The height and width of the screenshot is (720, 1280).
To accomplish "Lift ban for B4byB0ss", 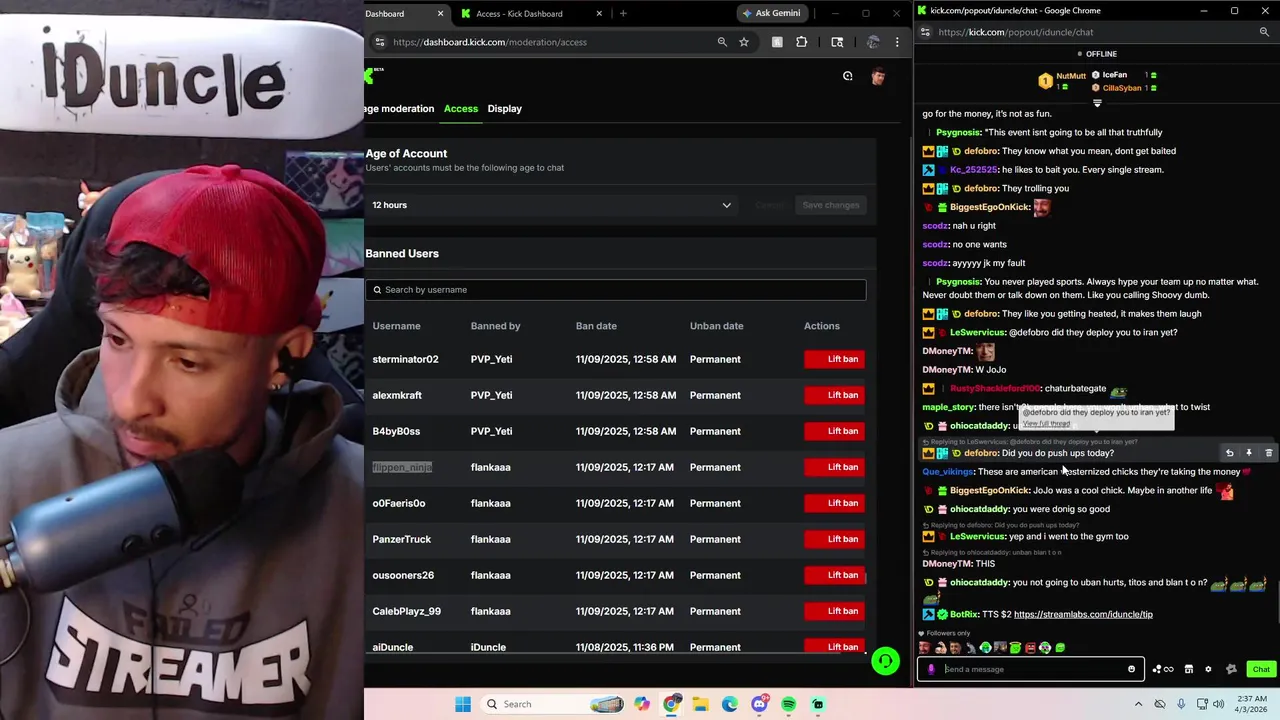I will click(834, 431).
